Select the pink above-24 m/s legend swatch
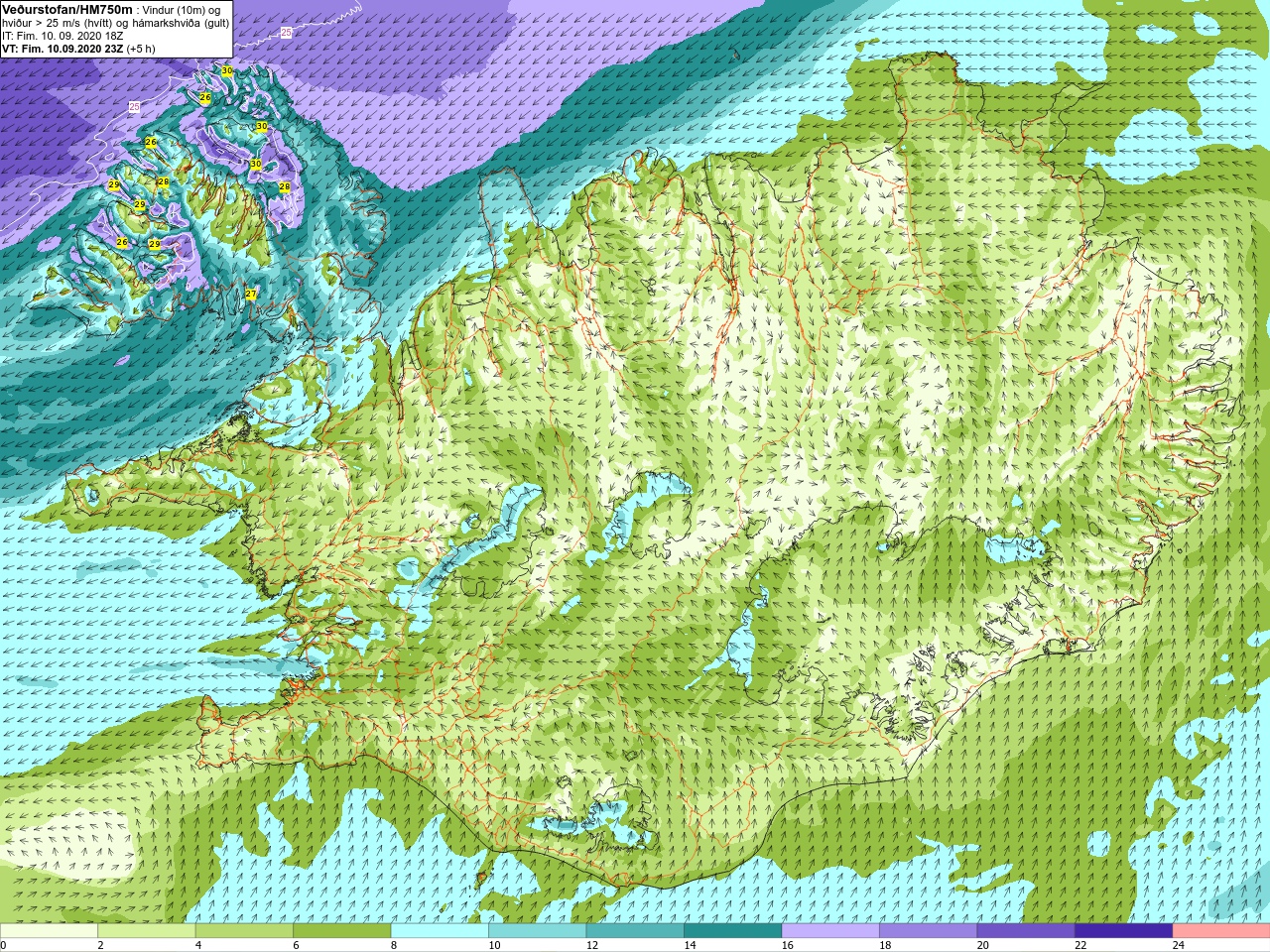1270x952 pixels. (x=1221, y=931)
